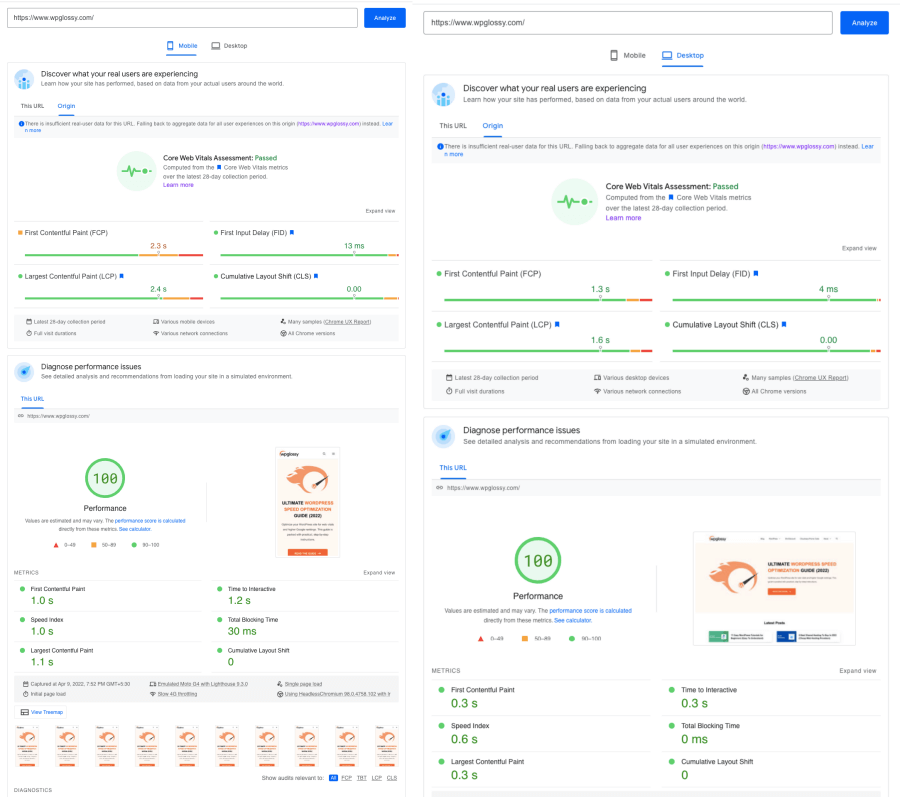Click the bookmark icon beside mobile First Input Delay
Viewport: 900px width, 797px height.
[x=292, y=232]
